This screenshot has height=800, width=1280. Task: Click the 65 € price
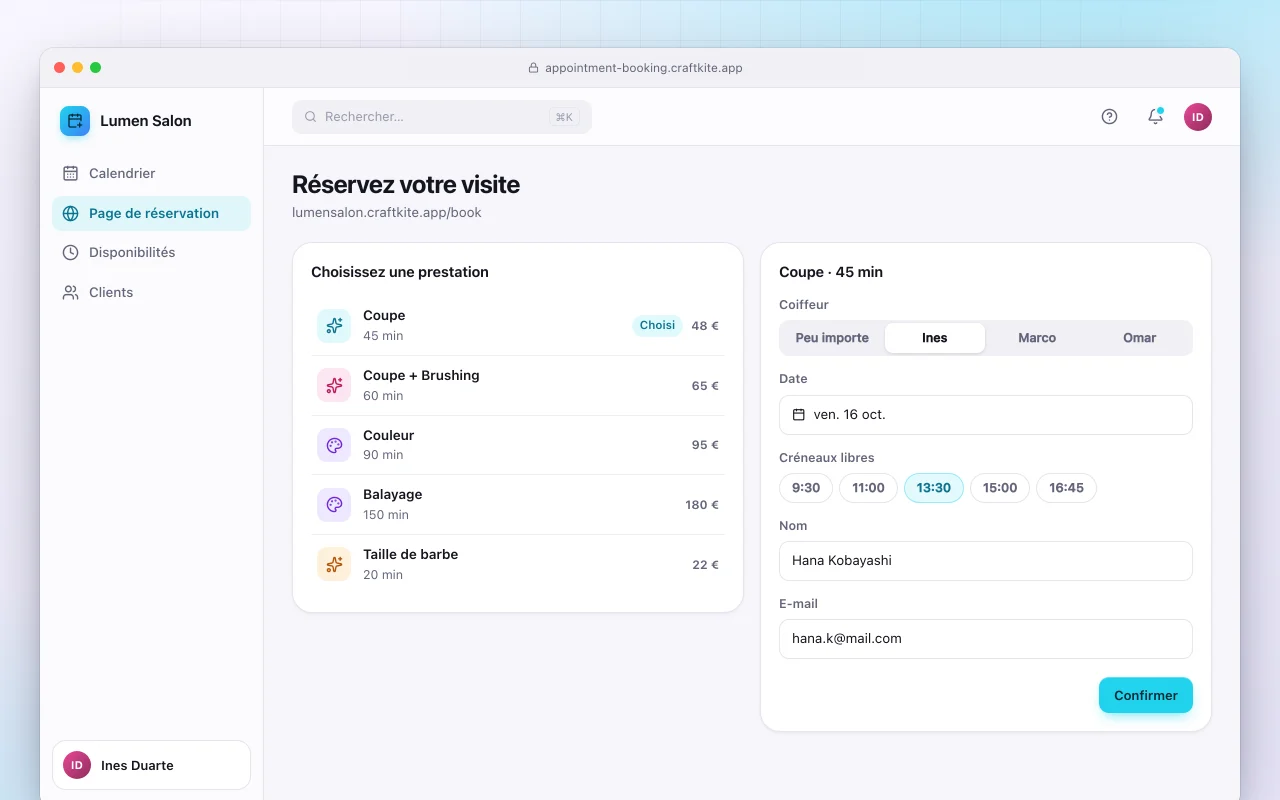click(x=705, y=385)
